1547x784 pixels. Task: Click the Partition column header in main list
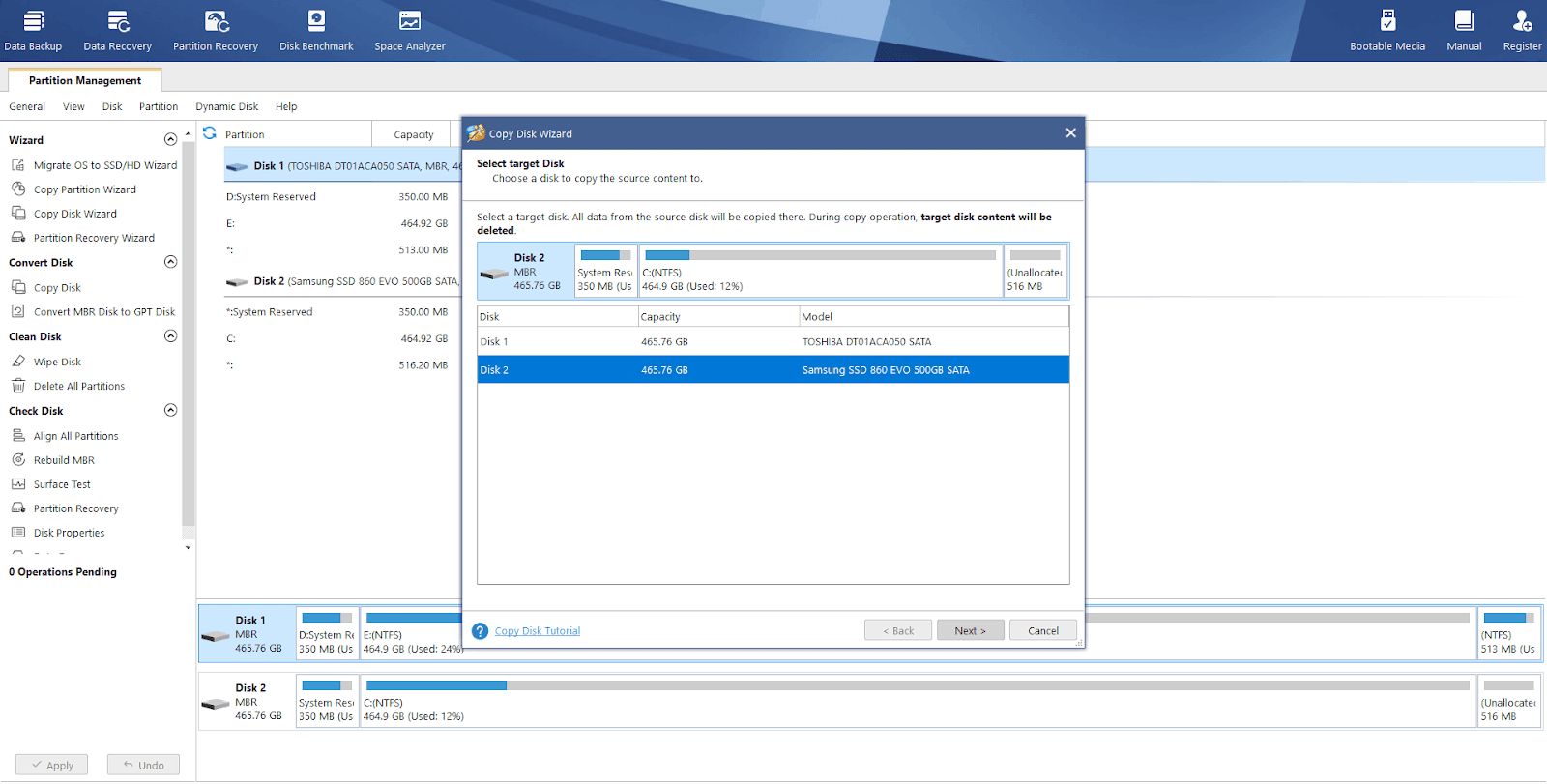[x=298, y=134]
